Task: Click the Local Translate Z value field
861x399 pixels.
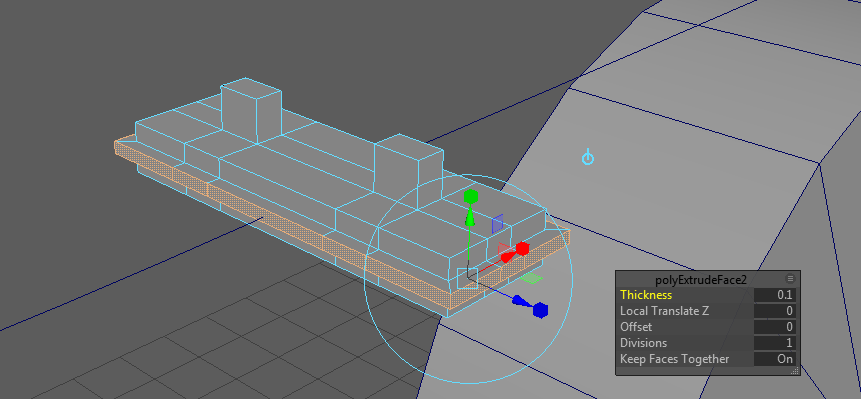Action: [775, 311]
